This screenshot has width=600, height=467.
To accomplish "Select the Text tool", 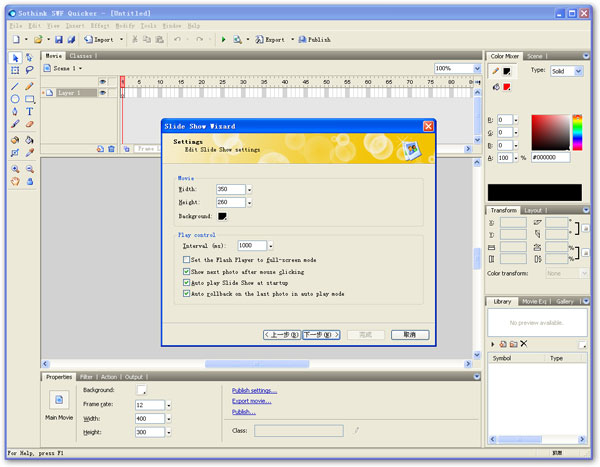I will (29, 111).
